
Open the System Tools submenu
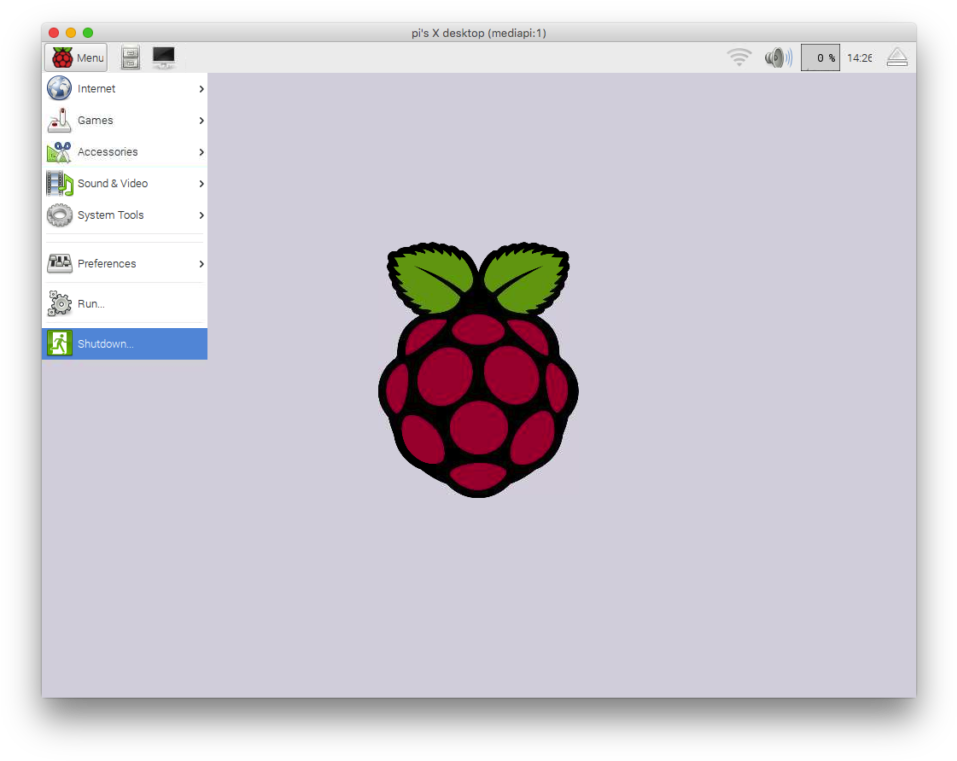click(125, 215)
